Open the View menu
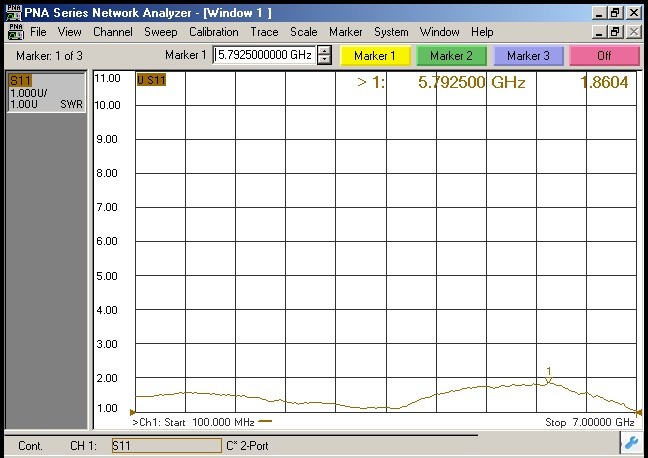 pos(69,32)
